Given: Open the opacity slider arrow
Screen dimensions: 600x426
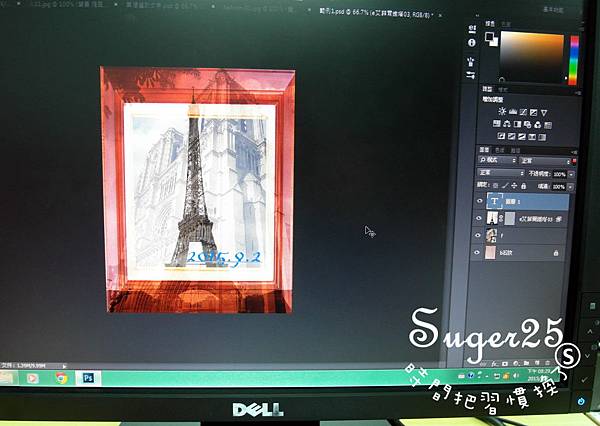Looking at the screenshot, I should coord(571,174).
